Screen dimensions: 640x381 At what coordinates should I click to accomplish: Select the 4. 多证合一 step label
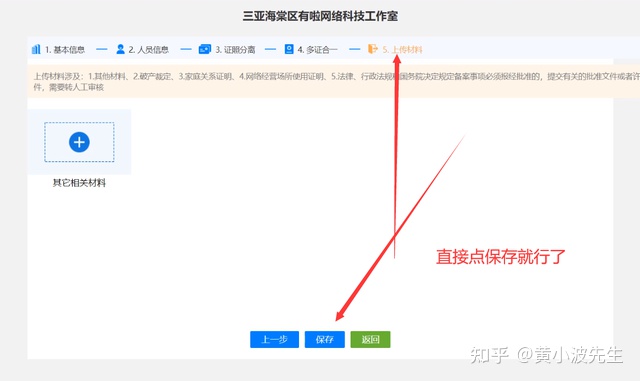point(318,50)
